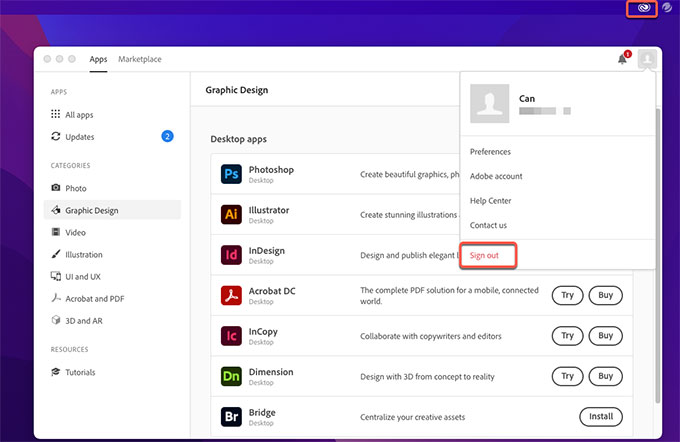
Task: Click the 3D and AR cube icon
Action: point(56,320)
